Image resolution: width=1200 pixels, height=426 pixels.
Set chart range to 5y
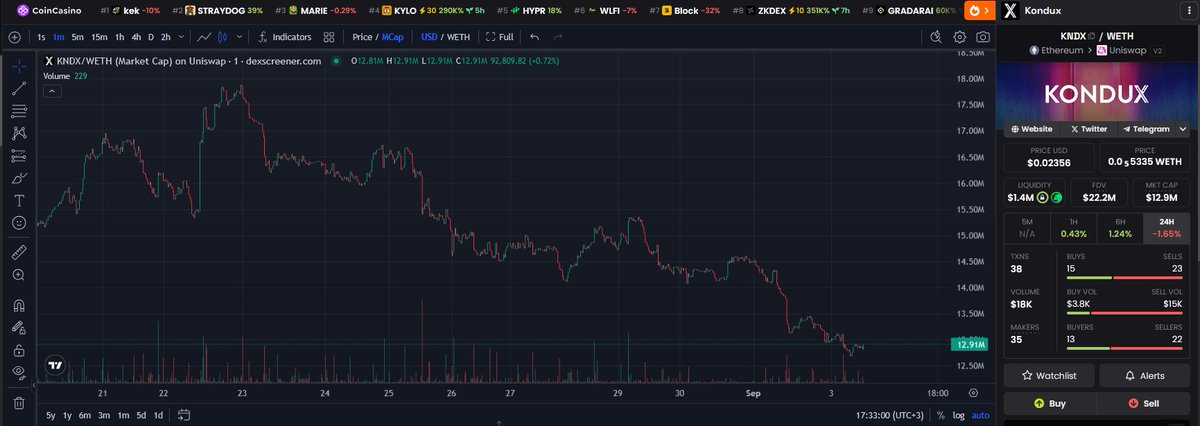tap(50, 415)
